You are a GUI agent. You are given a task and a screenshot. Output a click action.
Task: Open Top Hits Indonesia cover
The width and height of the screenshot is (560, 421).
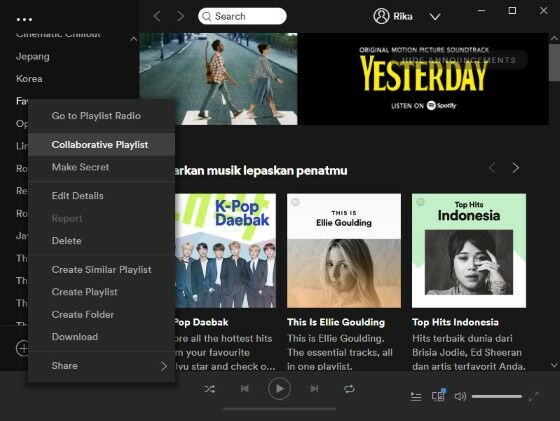click(469, 251)
